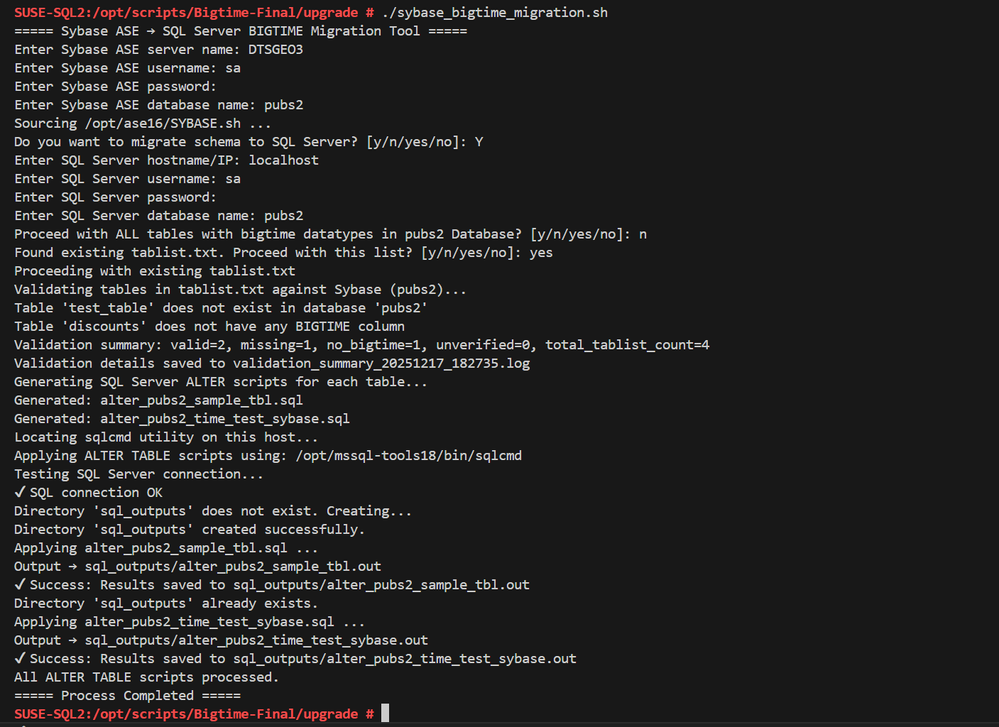Click the /opt/mssql-tools18/bin/sqlcmd path
This screenshot has height=727, width=999.
tap(408, 456)
